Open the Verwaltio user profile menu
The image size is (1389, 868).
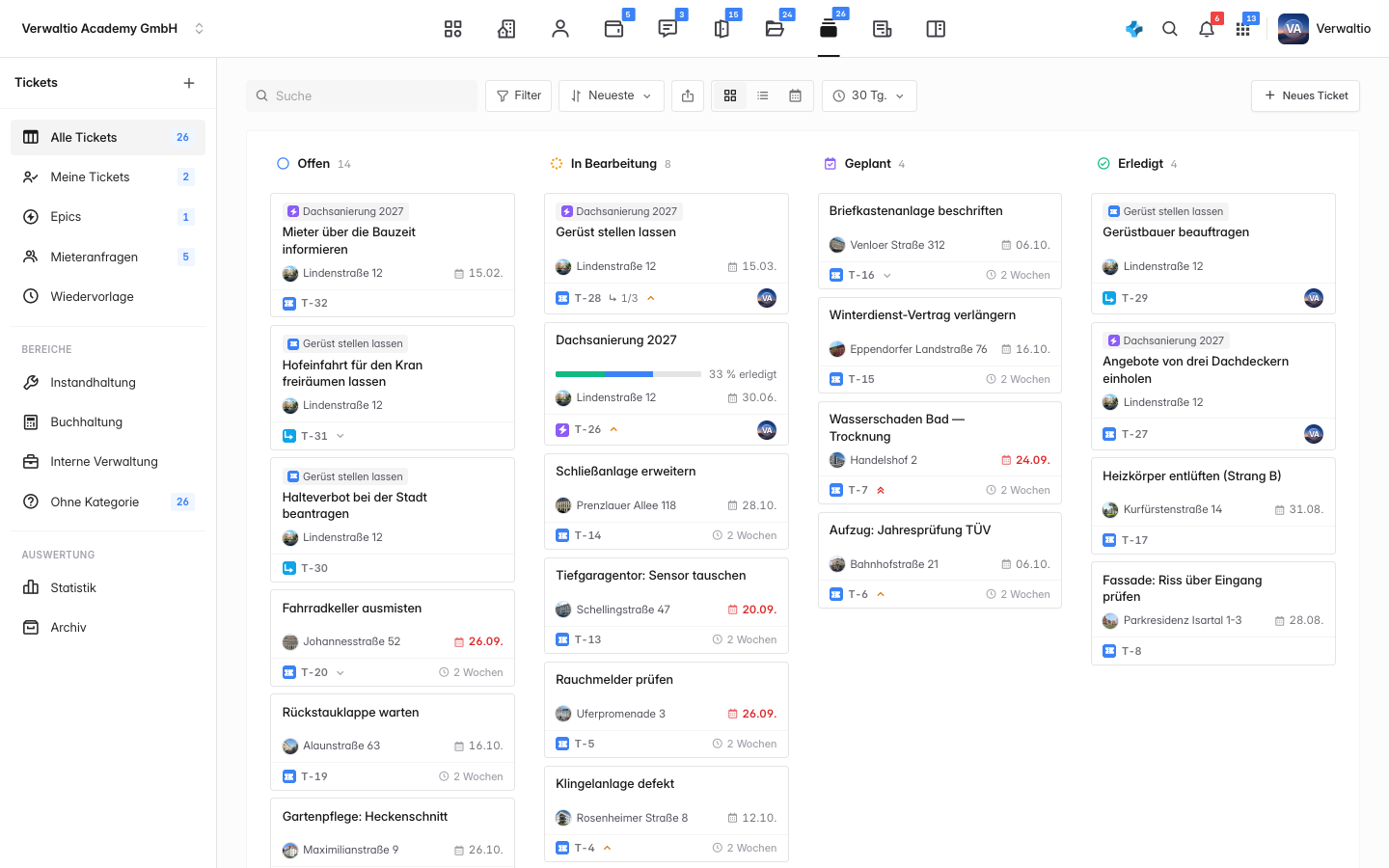pyautogui.click(x=1324, y=29)
